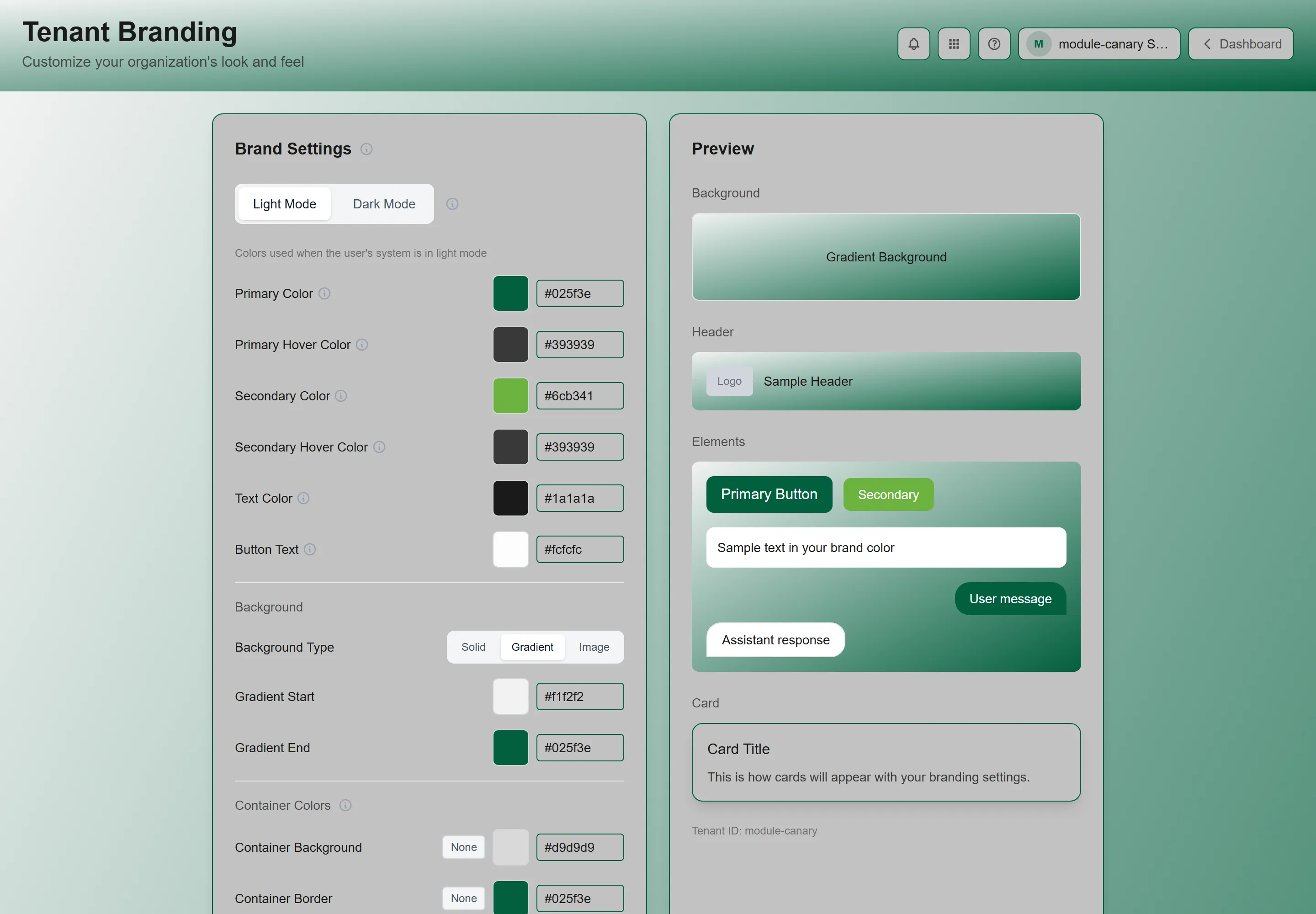The height and width of the screenshot is (914, 1316).
Task: Edit the Gradient Start hex field #f1f2f2
Action: pos(580,696)
